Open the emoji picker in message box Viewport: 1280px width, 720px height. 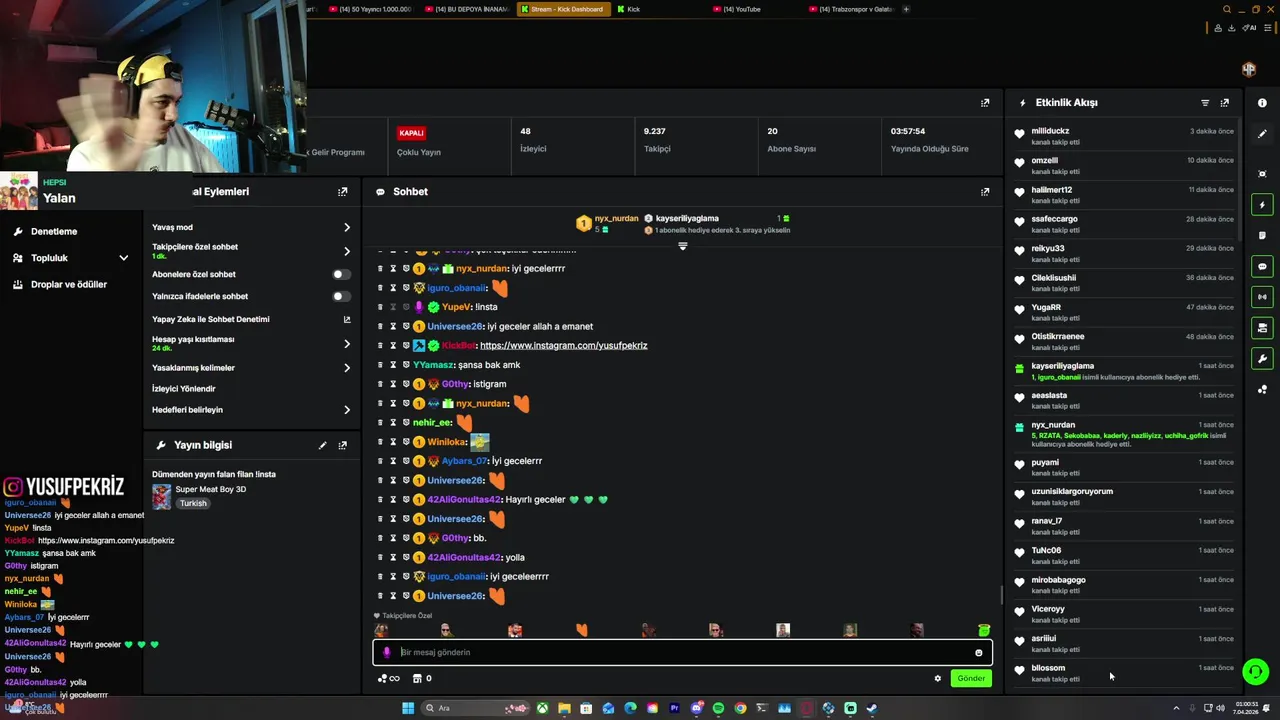point(979,653)
